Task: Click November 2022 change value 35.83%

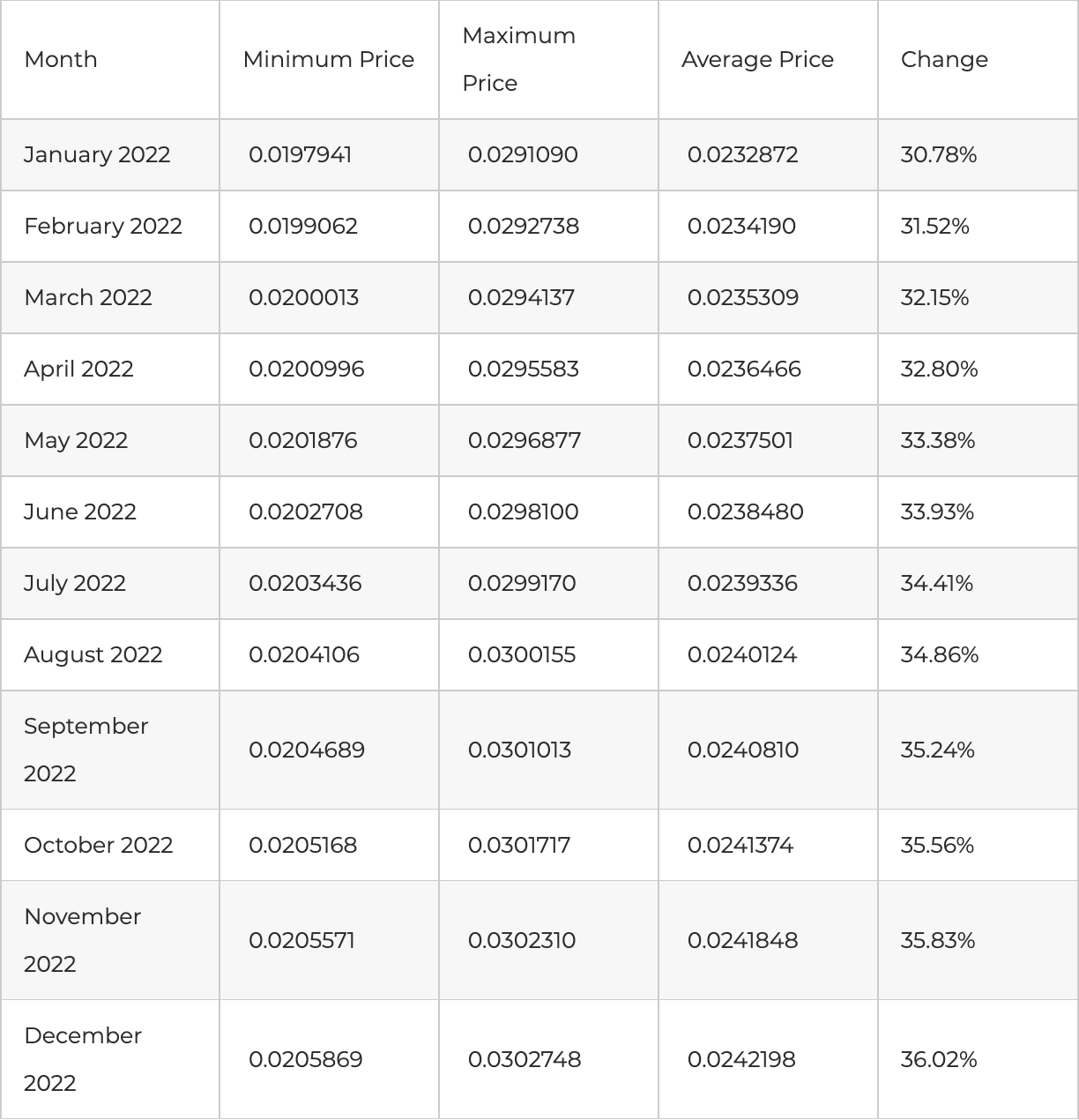Action: [x=937, y=940]
